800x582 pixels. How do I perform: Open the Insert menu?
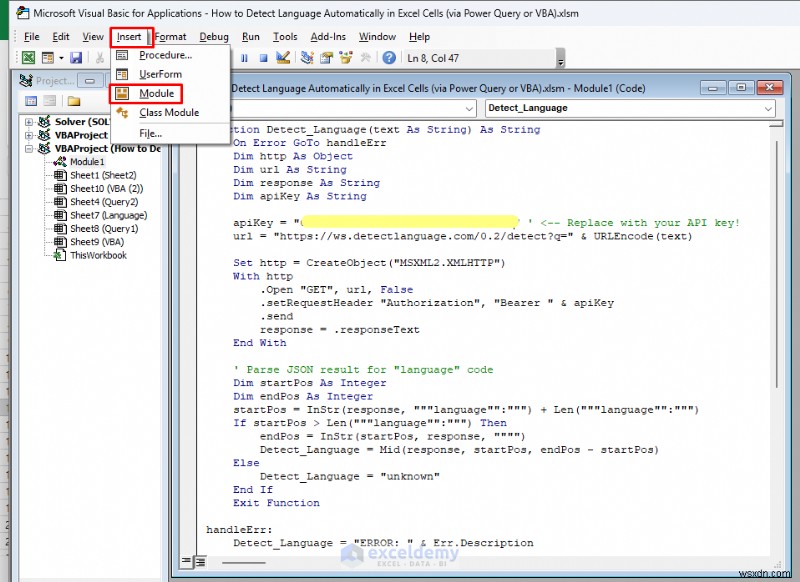click(x=129, y=37)
